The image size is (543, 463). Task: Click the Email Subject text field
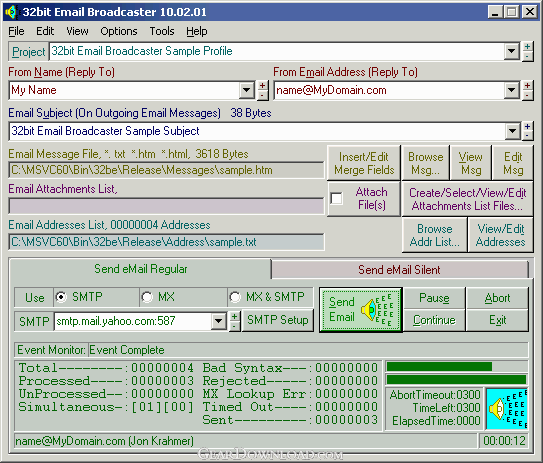pyautogui.click(x=257, y=131)
